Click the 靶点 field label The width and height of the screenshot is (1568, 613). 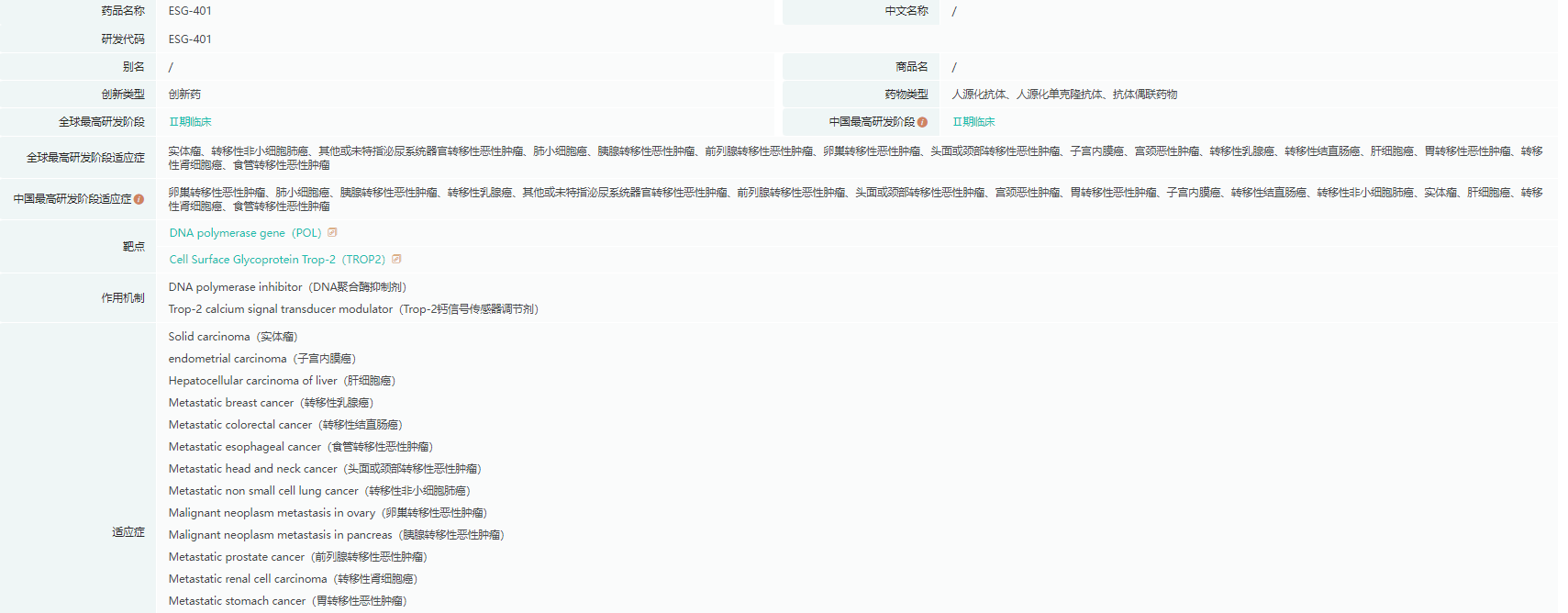tap(134, 246)
